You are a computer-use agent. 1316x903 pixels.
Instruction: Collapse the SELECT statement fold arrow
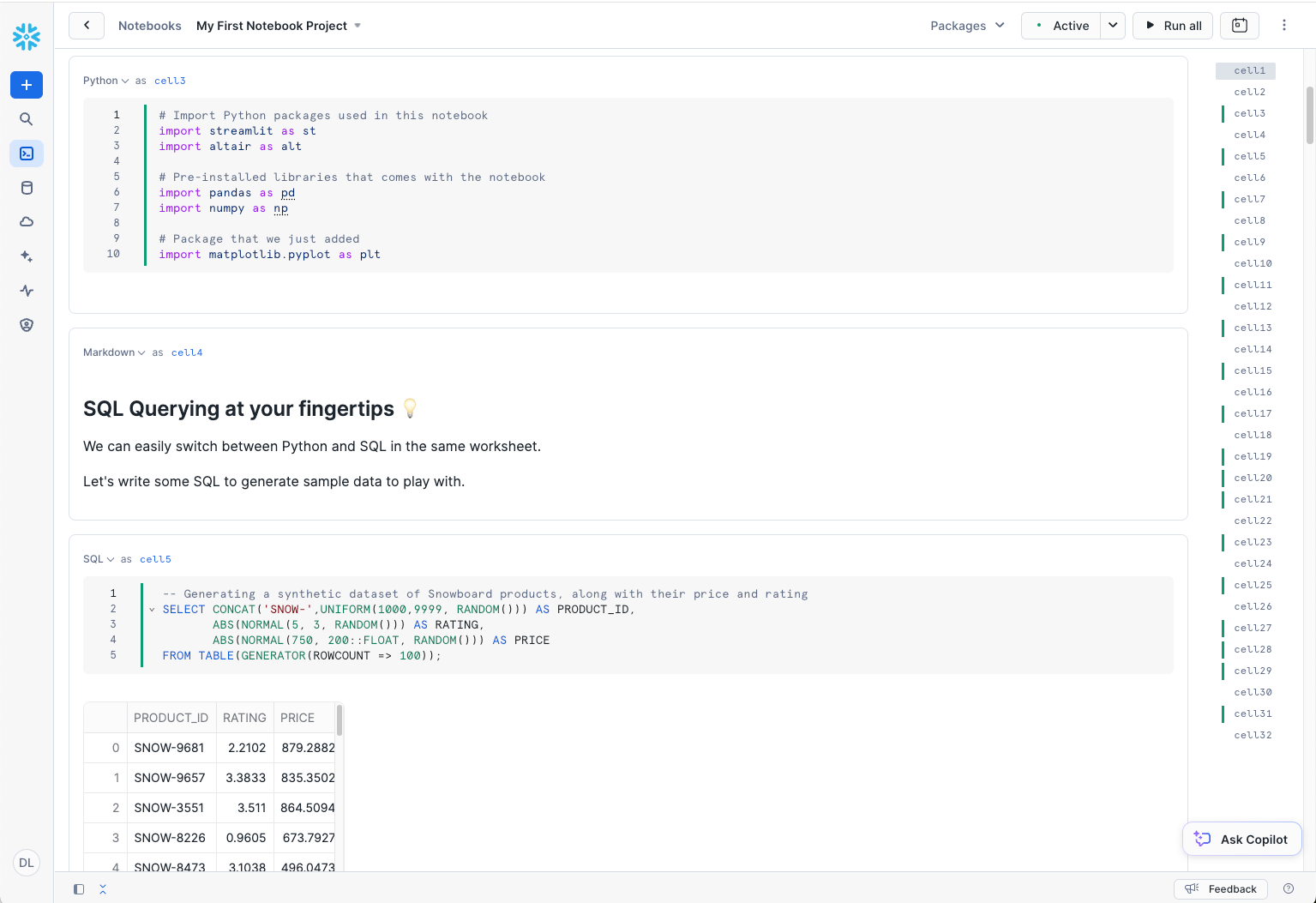pos(152,610)
